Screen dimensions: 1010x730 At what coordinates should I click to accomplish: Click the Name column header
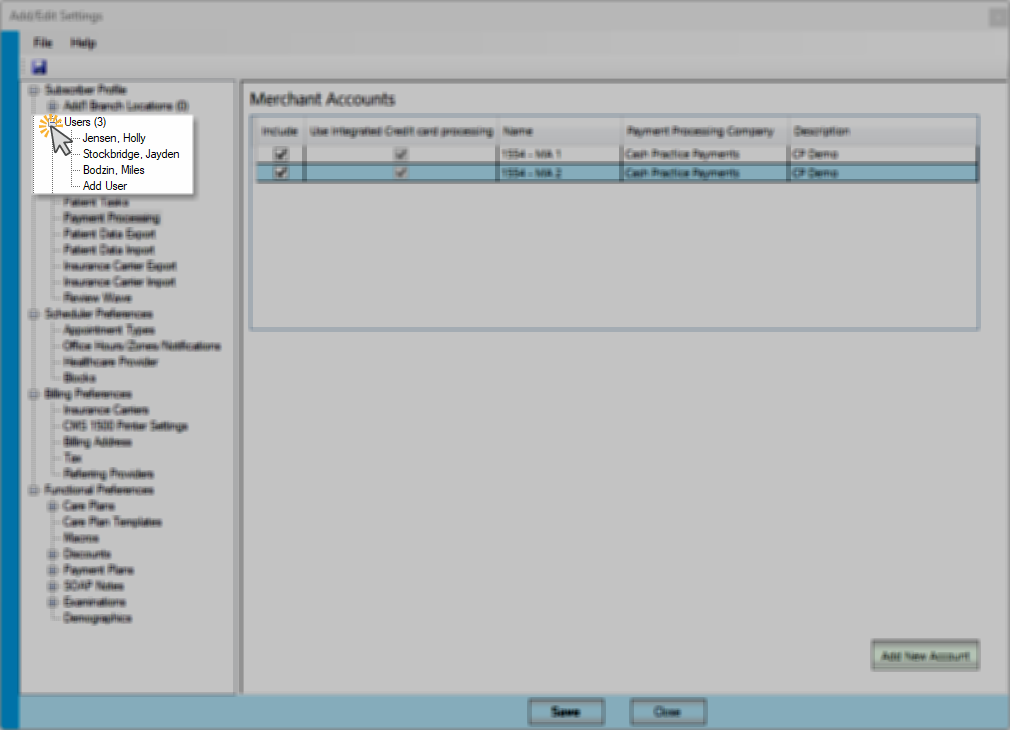(x=559, y=131)
